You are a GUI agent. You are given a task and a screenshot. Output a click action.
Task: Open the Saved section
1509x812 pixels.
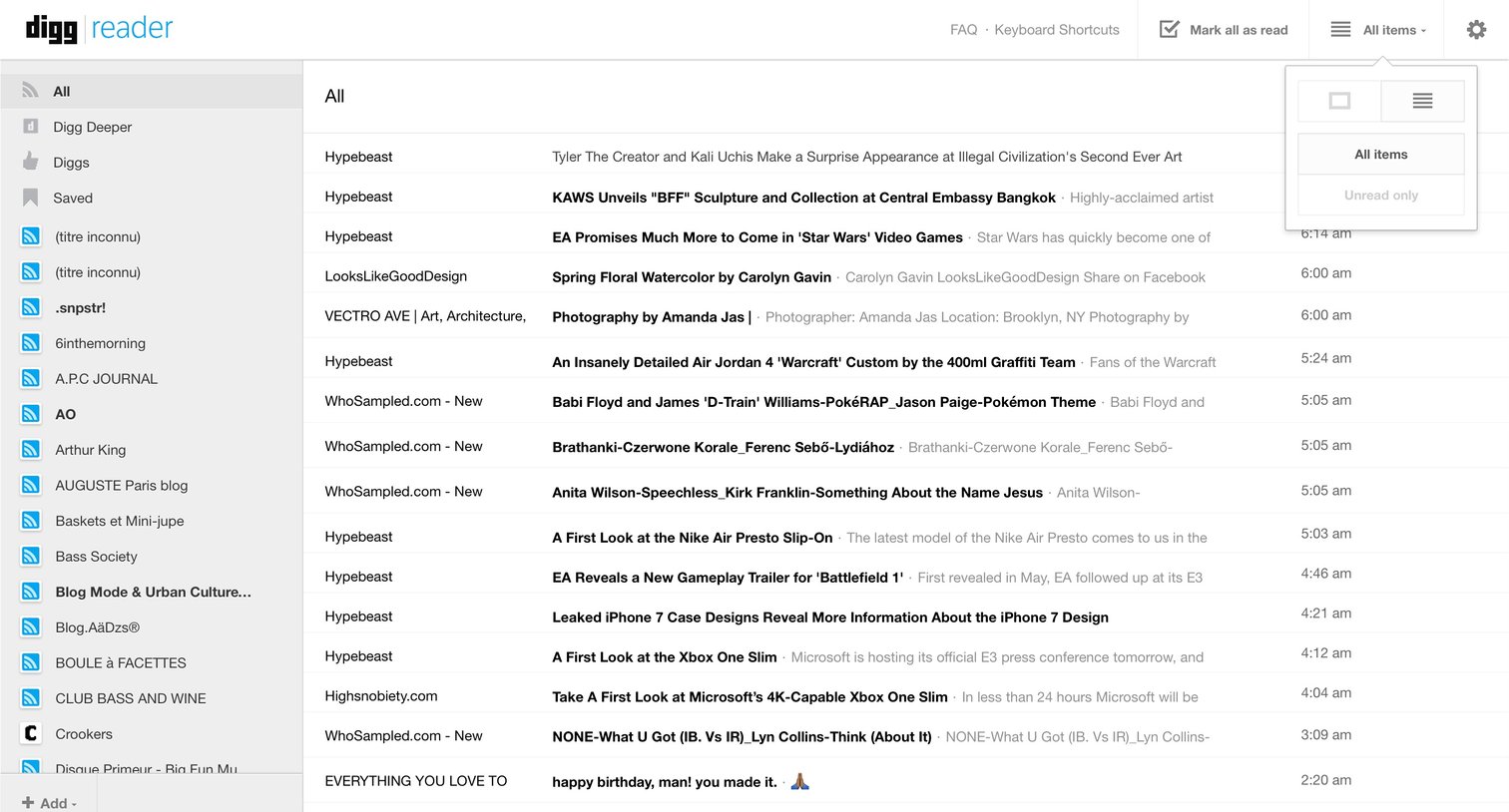[73, 198]
